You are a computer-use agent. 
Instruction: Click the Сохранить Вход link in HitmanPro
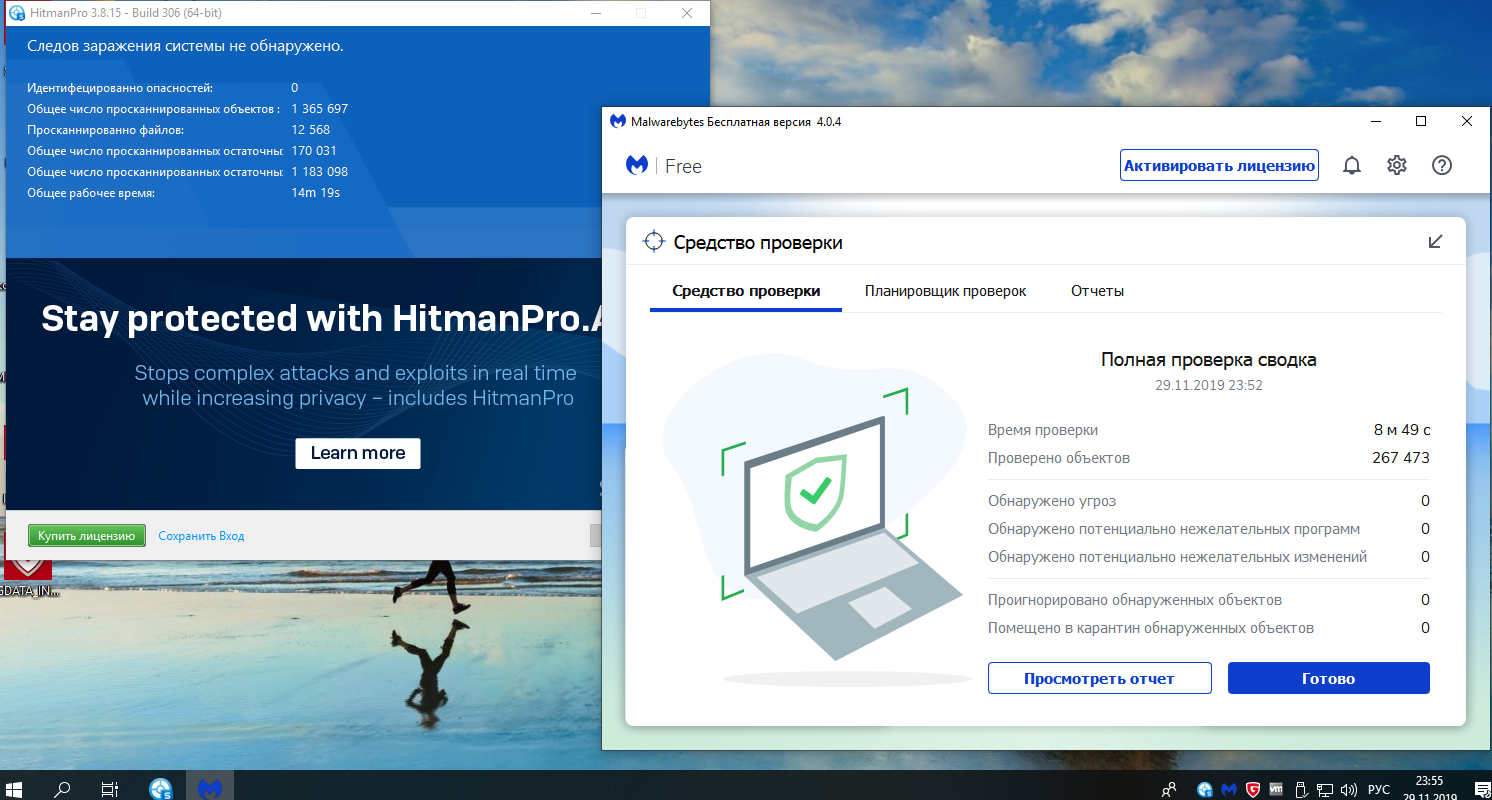tap(201, 536)
